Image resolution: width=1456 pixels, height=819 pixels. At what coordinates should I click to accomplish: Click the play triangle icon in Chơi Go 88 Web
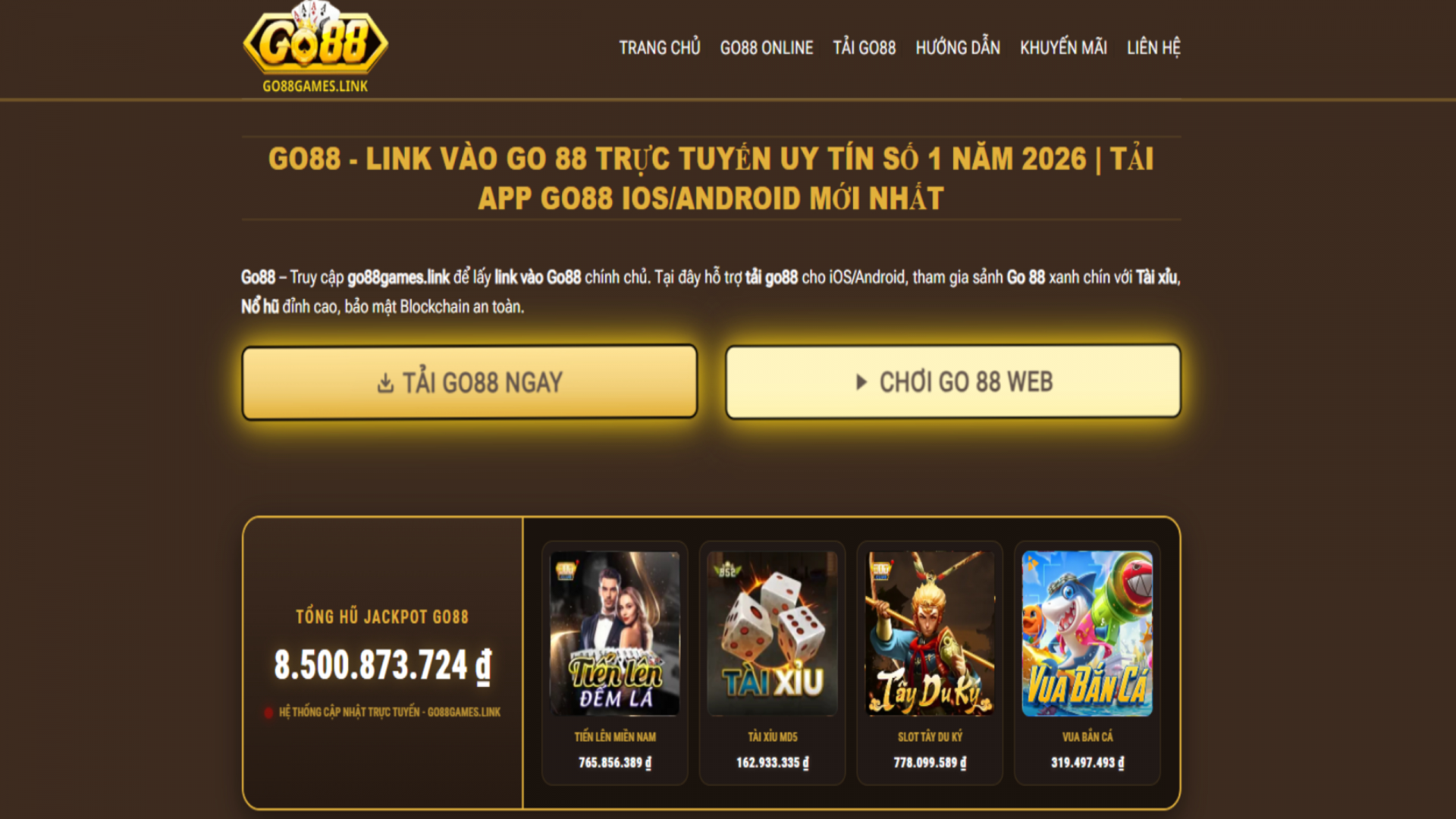pyautogui.click(x=861, y=381)
